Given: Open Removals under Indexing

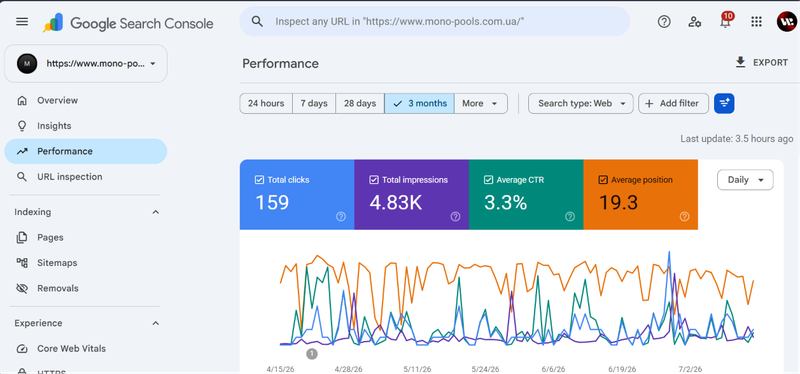Looking at the screenshot, I should click(x=86, y=288).
